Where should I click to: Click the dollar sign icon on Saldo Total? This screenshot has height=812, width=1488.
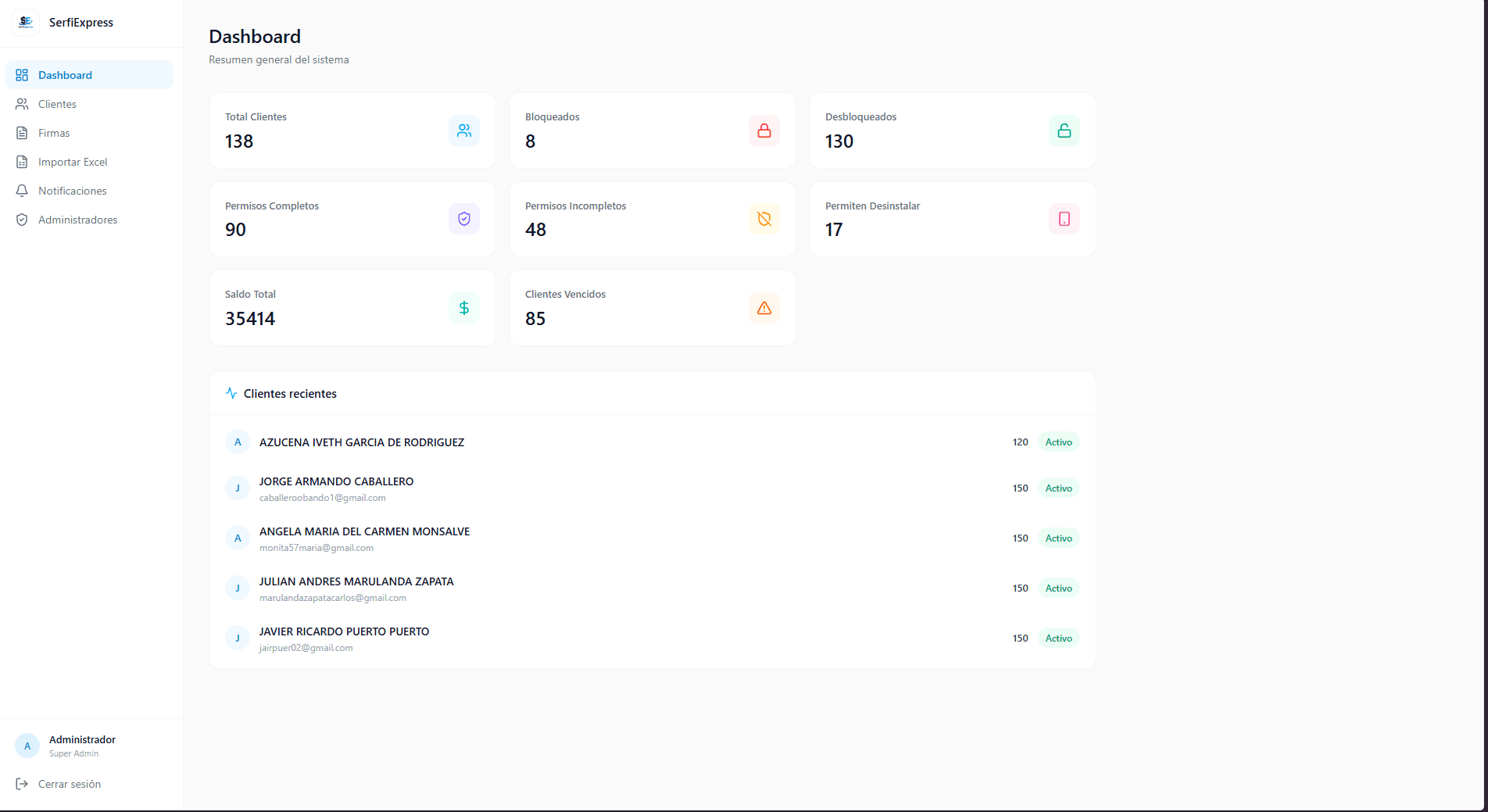click(x=464, y=308)
